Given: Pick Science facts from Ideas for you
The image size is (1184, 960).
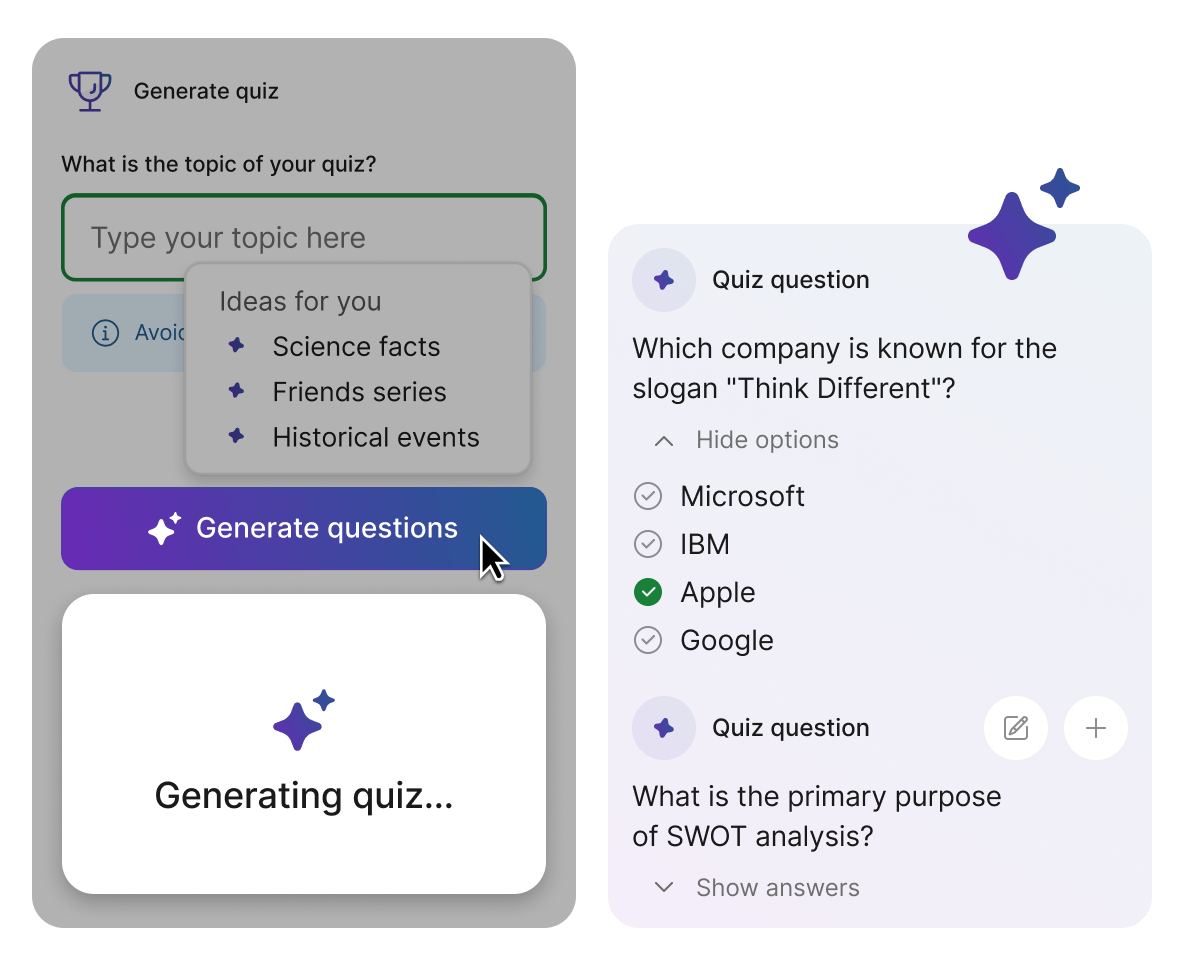Looking at the screenshot, I should [x=356, y=347].
